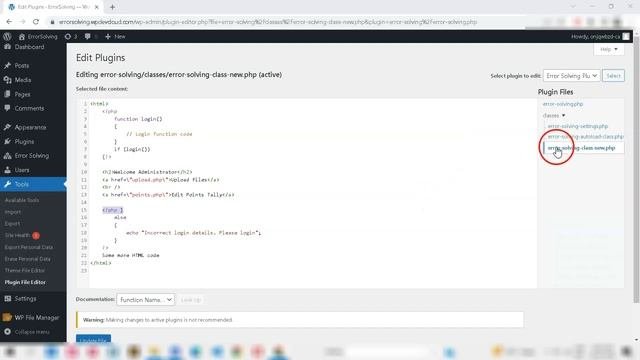Open Site Health under Tools
The height and width of the screenshot is (360, 640).
17,235
